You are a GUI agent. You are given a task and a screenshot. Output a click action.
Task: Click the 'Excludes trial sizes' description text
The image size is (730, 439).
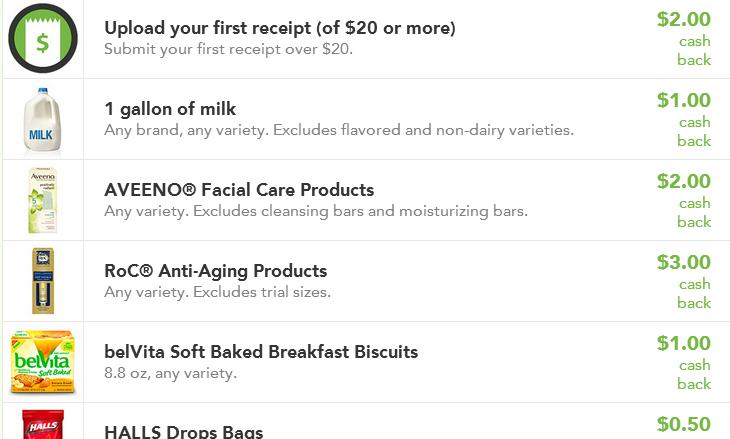tap(262, 292)
